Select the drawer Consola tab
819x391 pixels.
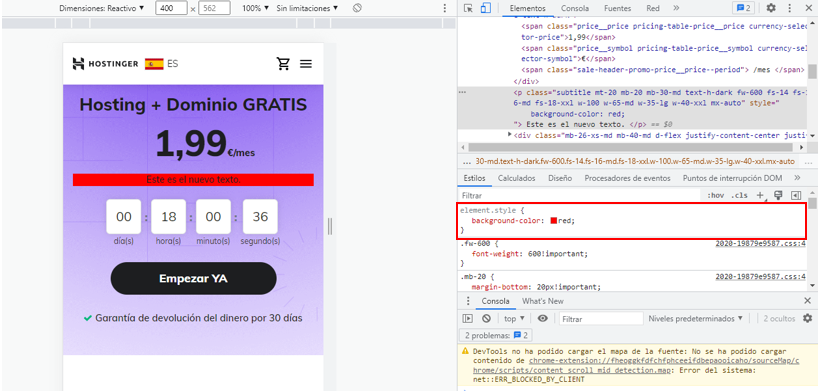pyautogui.click(x=495, y=301)
